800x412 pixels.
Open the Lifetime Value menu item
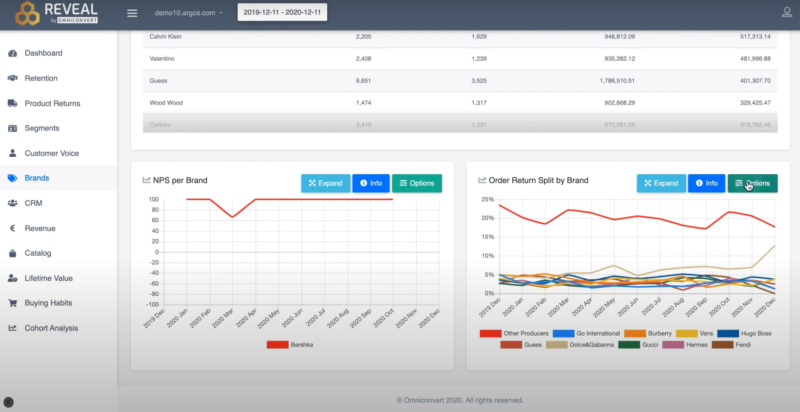[48, 278]
